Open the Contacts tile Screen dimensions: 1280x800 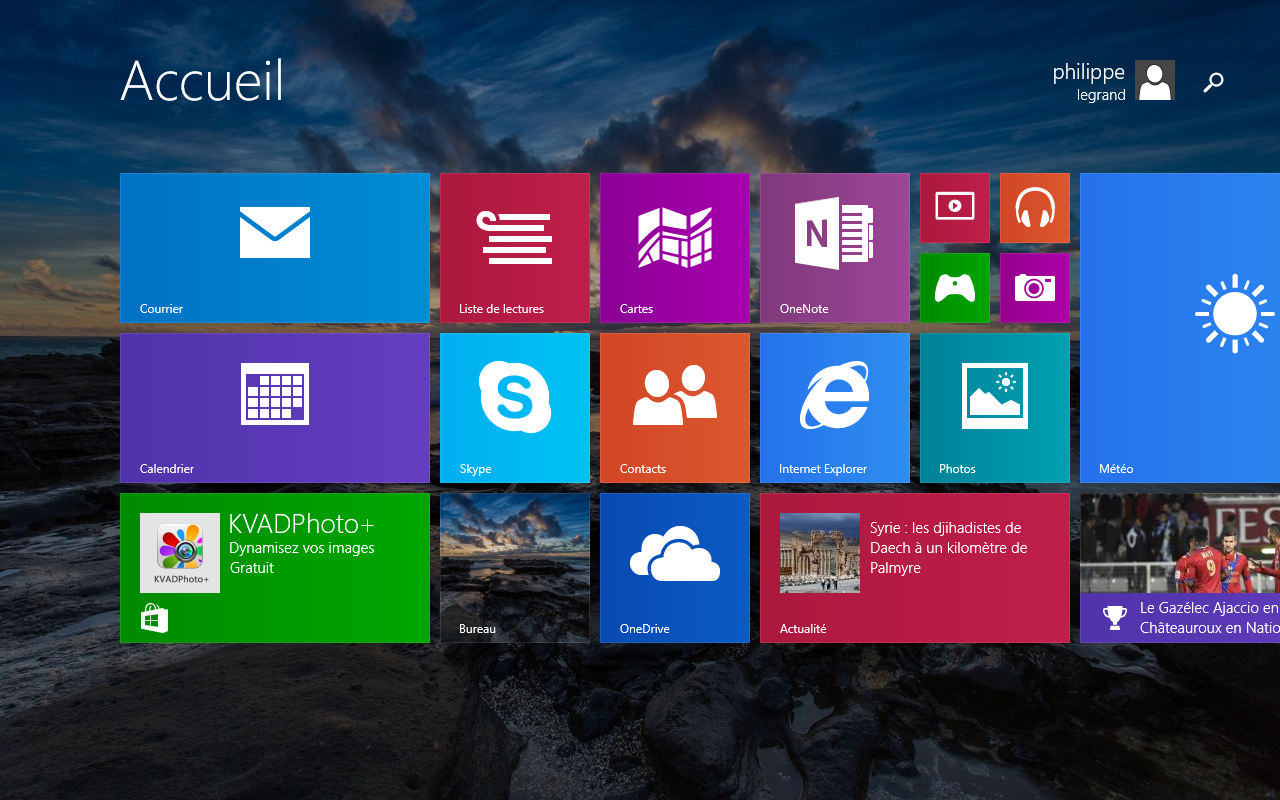coord(675,408)
